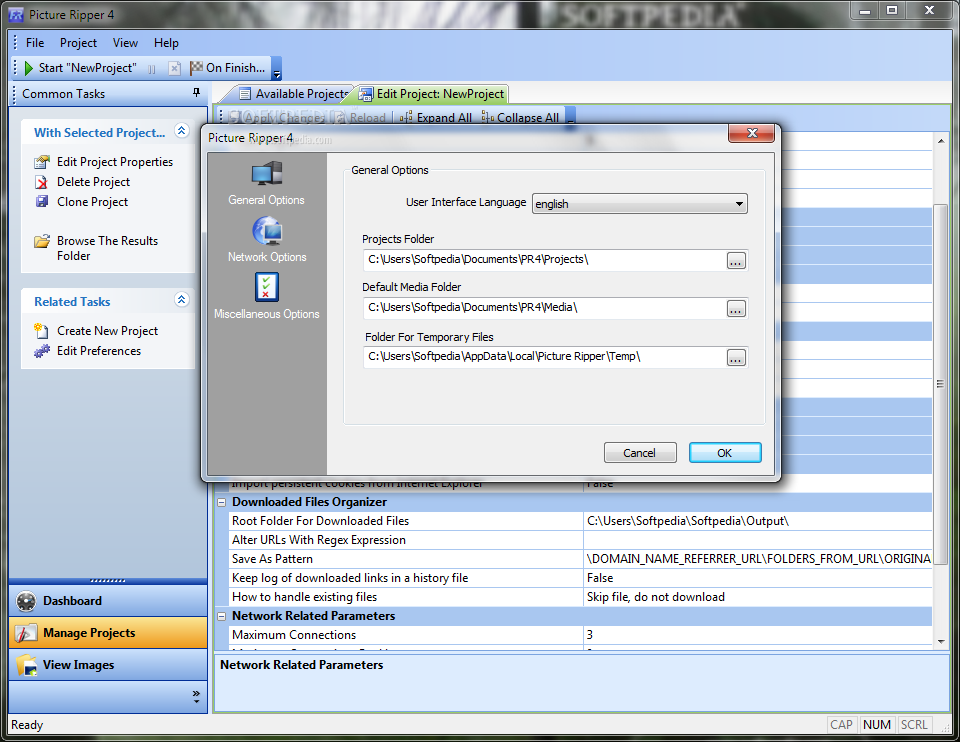Click Cancel in options dialog
960x742 pixels.
pyautogui.click(x=640, y=453)
